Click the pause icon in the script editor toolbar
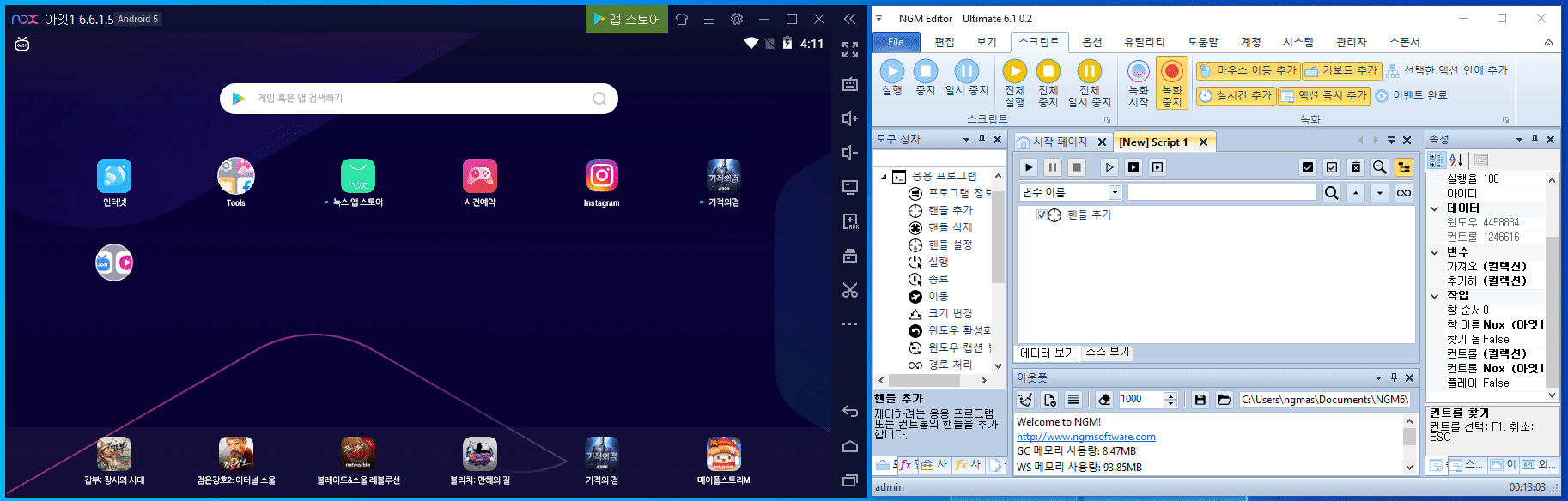Viewport: 1568px width, 501px height. [x=1053, y=167]
